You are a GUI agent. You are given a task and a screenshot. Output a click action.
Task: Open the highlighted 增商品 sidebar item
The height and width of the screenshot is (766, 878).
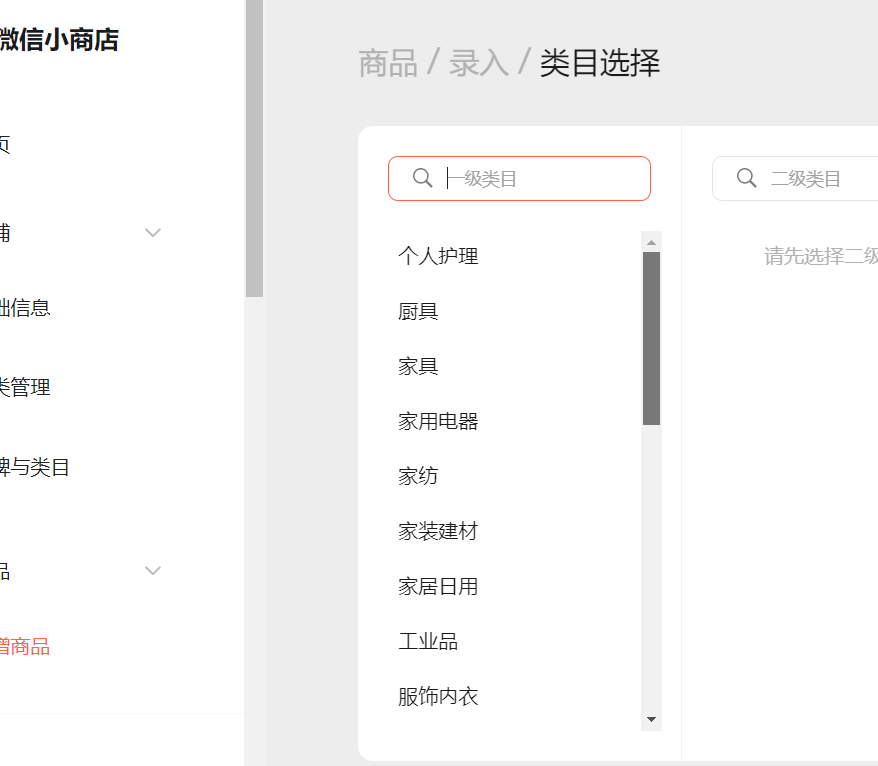25,647
